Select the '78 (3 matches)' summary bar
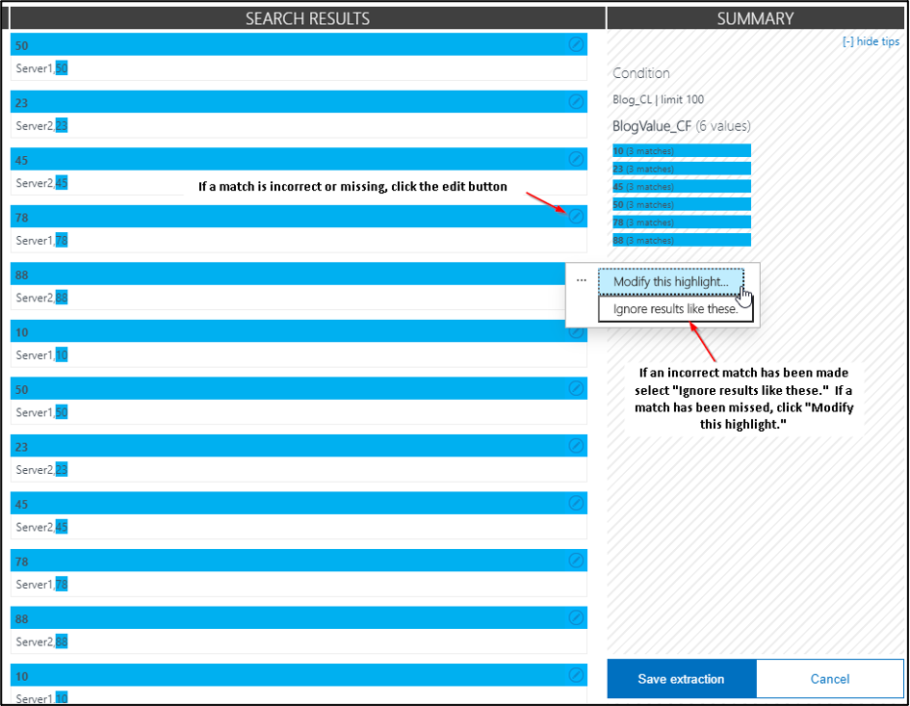This screenshot has width=910, height=706. (x=680, y=222)
